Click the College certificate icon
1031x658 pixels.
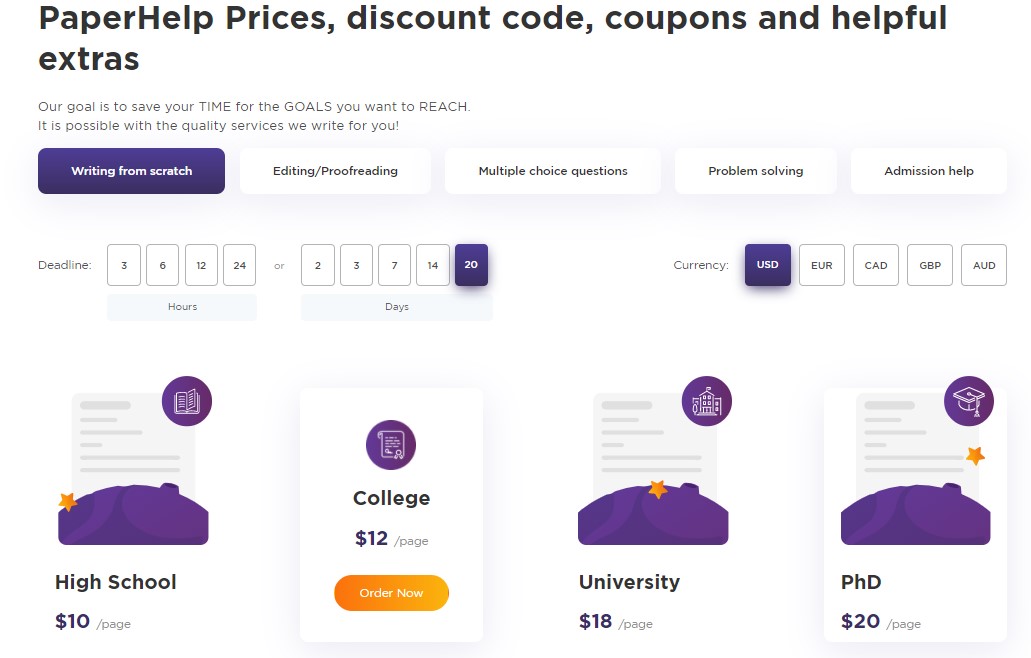pos(391,445)
